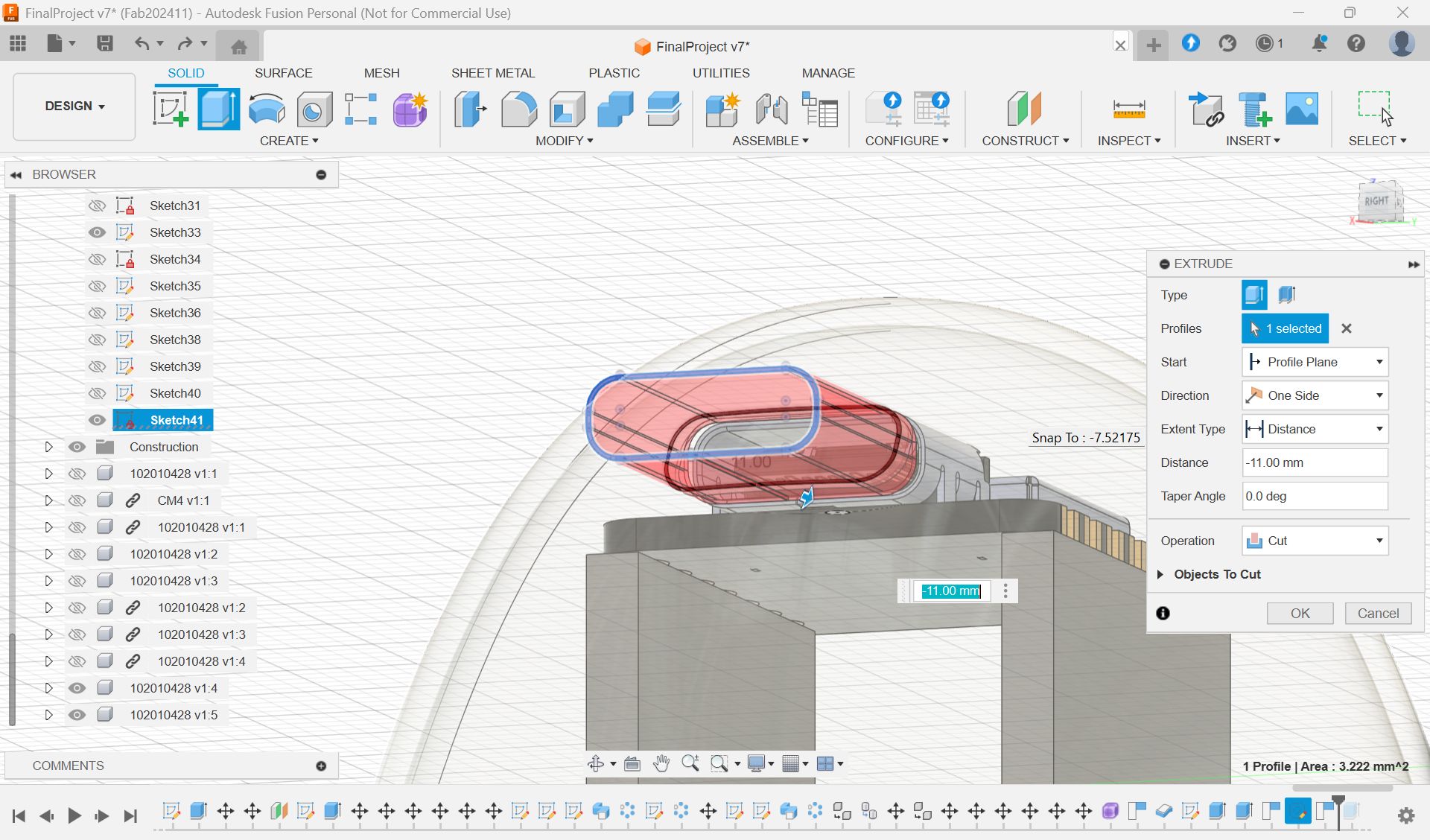Open the Data Panel grid icon
Viewport: 1430px width, 840px height.
[x=18, y=43]
